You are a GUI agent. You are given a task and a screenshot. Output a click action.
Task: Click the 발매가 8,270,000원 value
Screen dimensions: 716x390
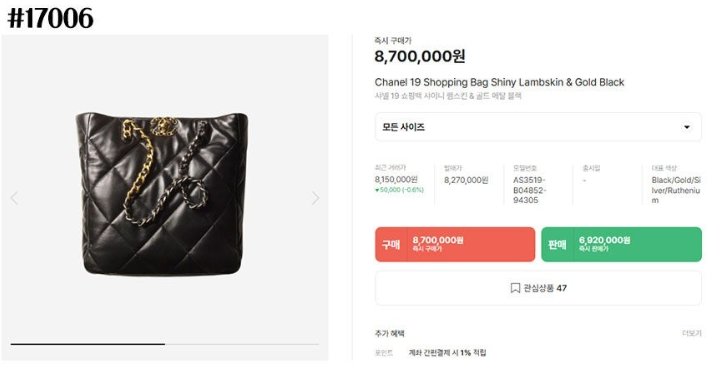pos(466,180)
